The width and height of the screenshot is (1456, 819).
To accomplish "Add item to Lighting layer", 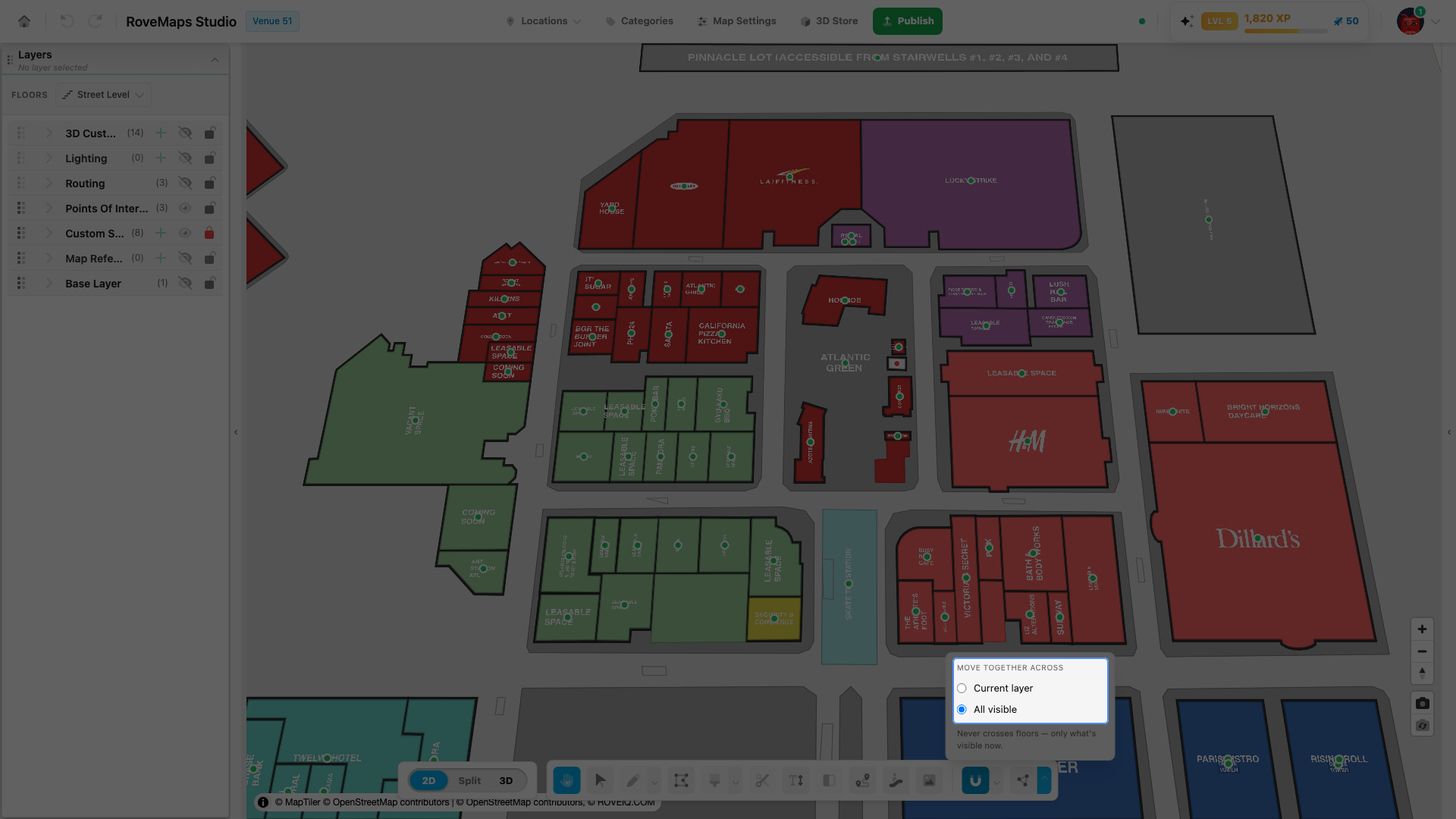I will tap(161, 158).
